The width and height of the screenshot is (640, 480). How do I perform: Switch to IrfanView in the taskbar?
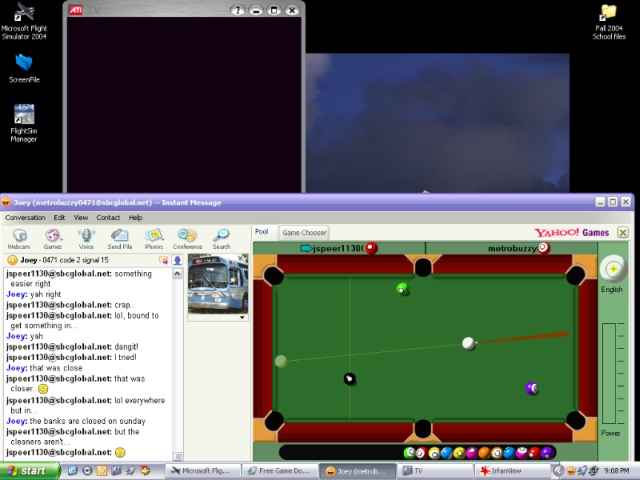click(x=508, y=470)
